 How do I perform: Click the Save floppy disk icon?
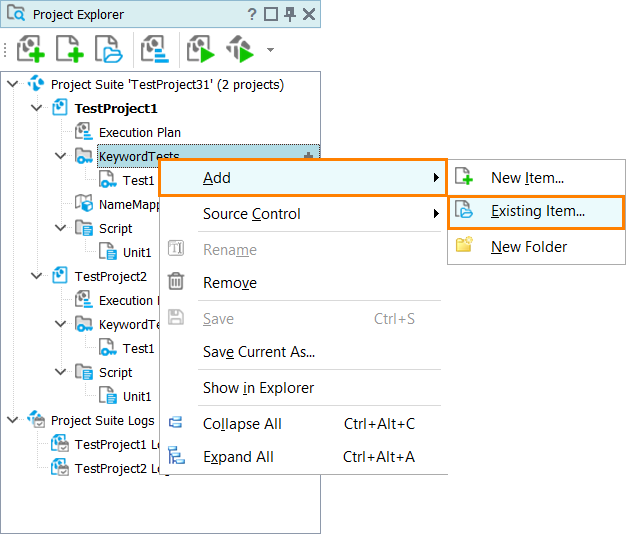point(176,317)
